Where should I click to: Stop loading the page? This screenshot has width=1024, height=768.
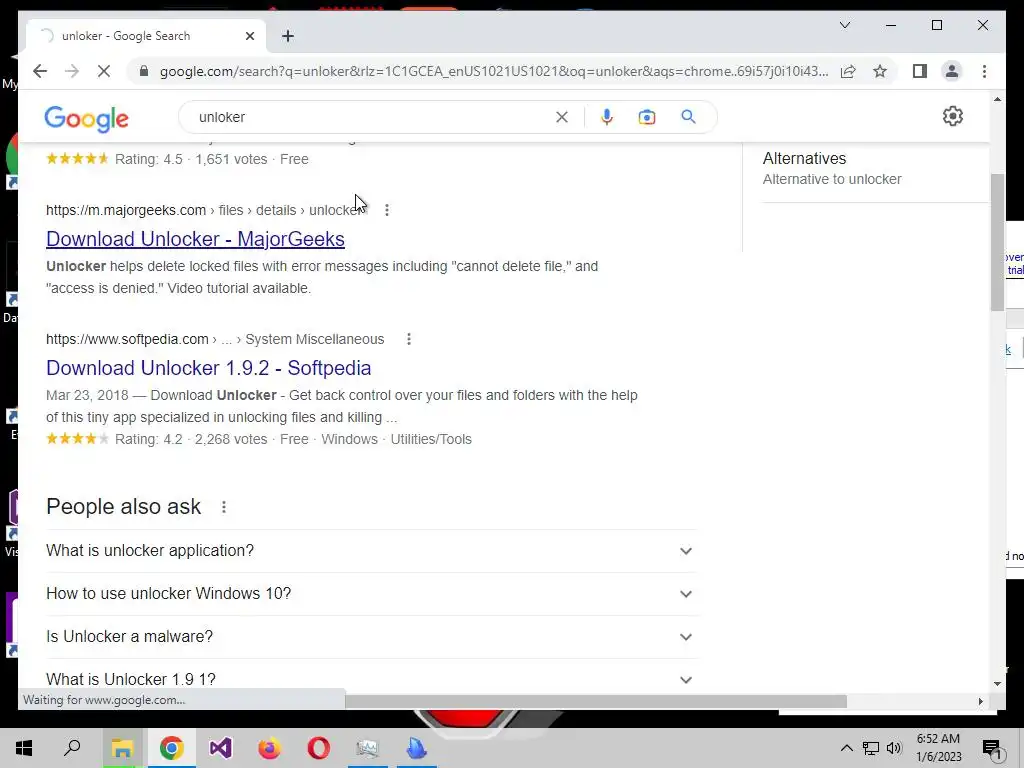coord(104,71)
